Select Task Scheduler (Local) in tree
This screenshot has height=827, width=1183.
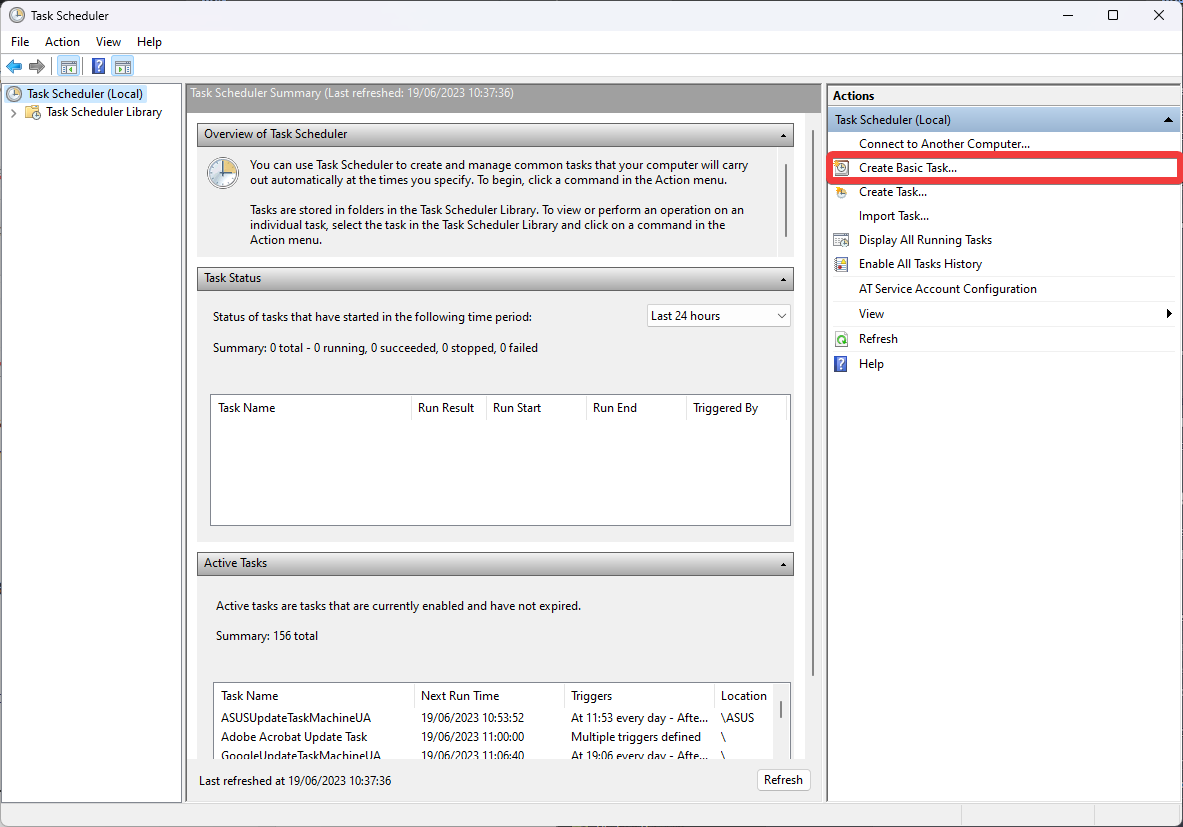pyautogui.click(x=84, y=94)
